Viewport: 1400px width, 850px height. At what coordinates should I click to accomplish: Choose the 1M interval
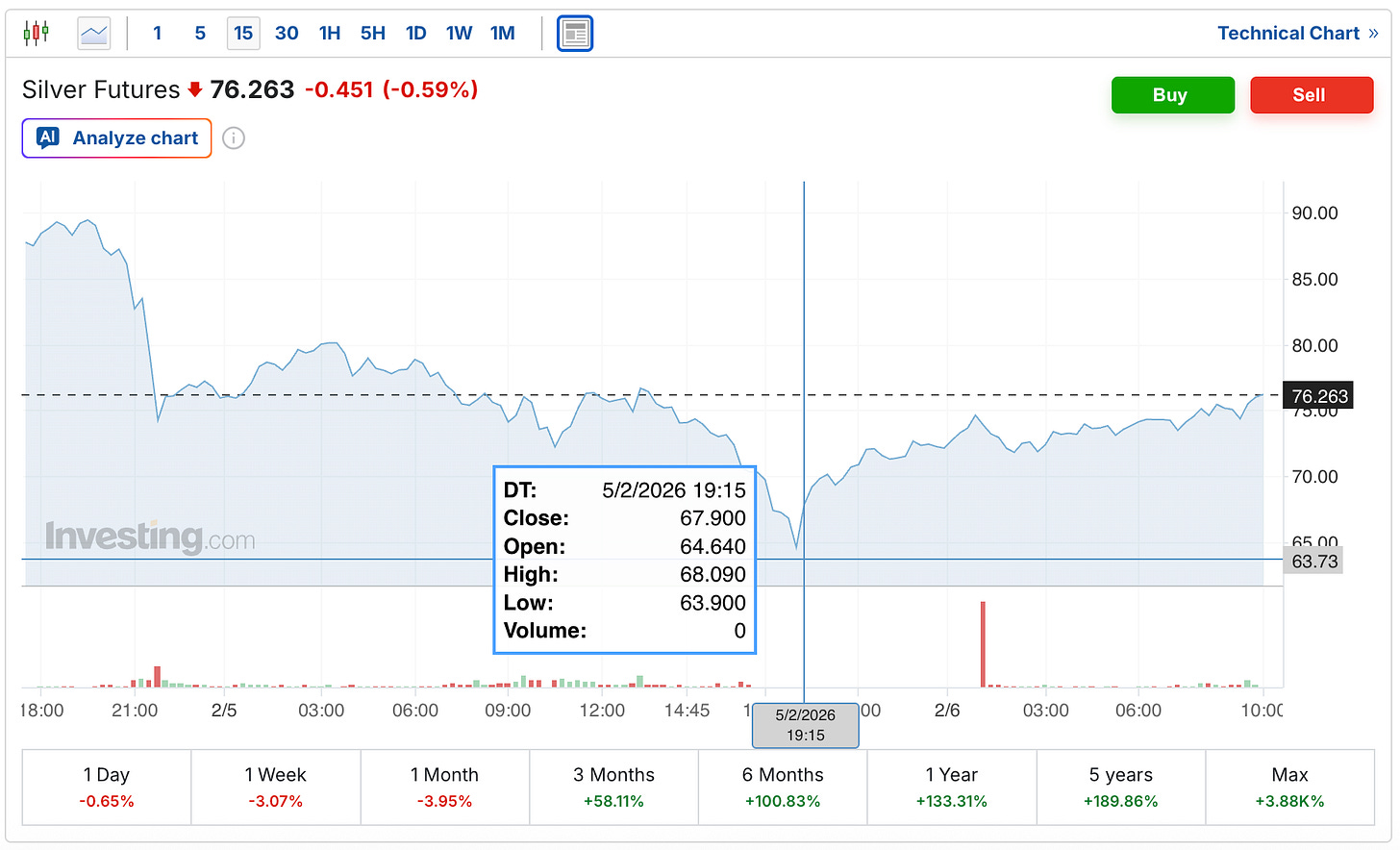(503, 34)
